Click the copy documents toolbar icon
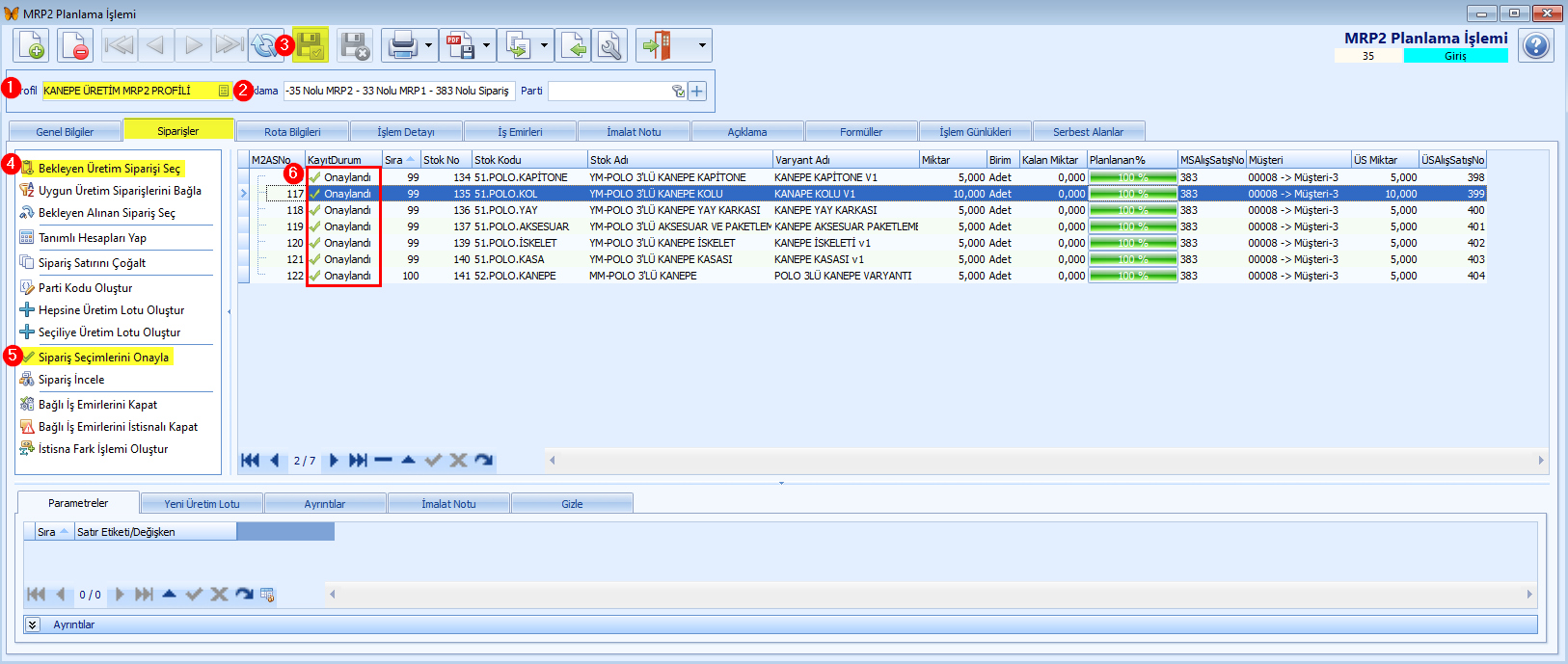This screenshot has height=664, width=1568. tap(517, 45)
